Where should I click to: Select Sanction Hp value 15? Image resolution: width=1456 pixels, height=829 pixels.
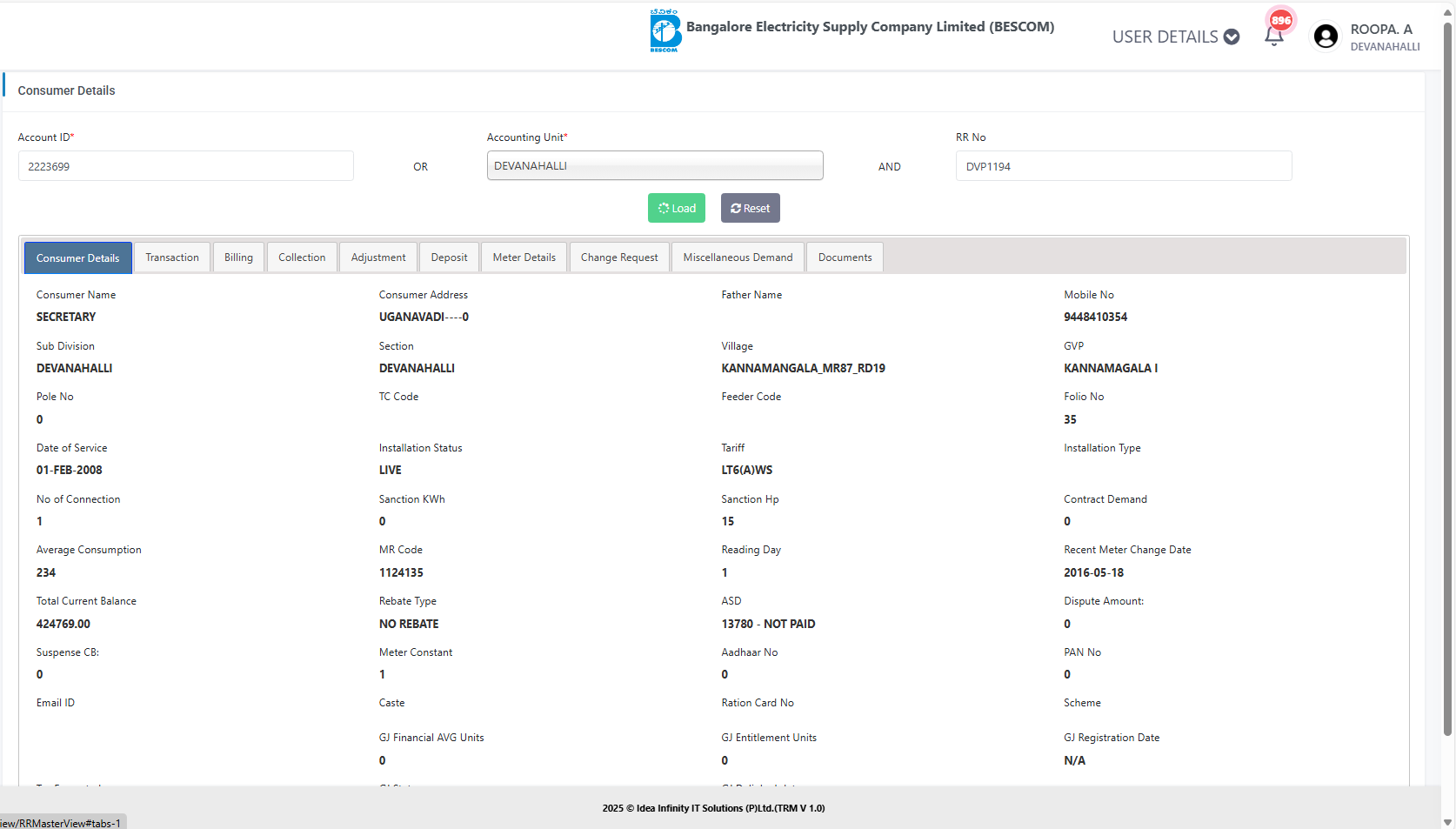pyautogui.click(x=728, y=521)
